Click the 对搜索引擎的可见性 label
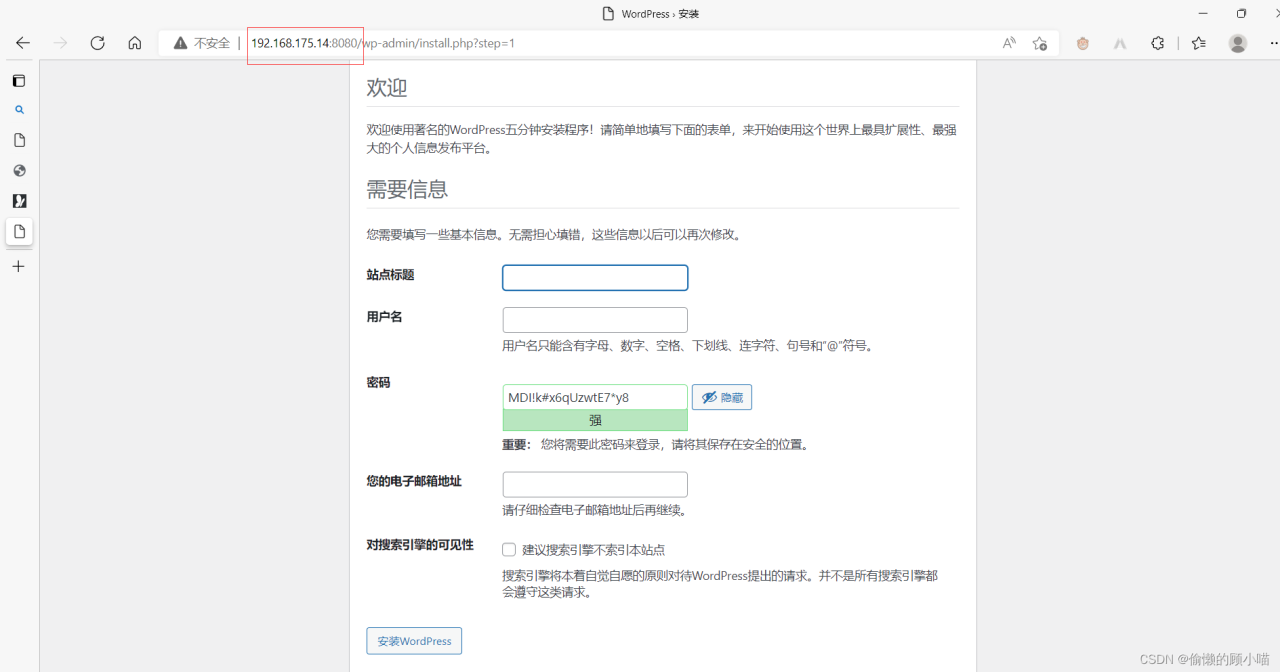 [420, 545]
